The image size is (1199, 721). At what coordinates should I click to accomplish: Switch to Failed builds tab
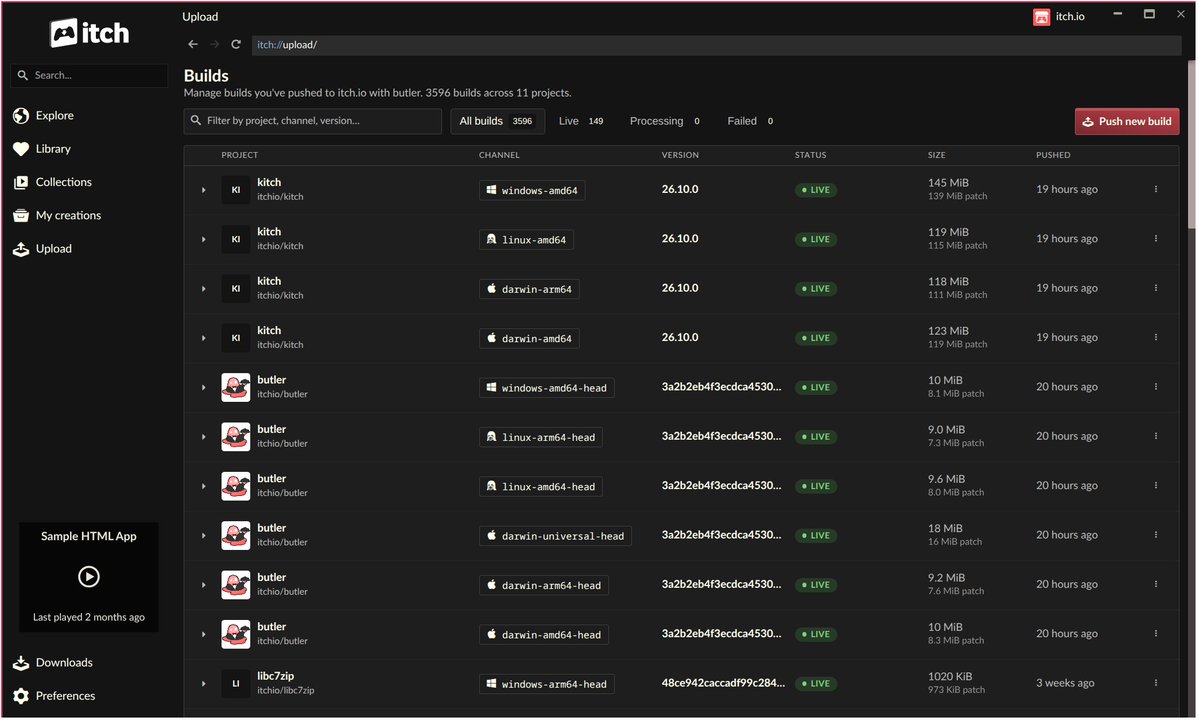point(751,122)
